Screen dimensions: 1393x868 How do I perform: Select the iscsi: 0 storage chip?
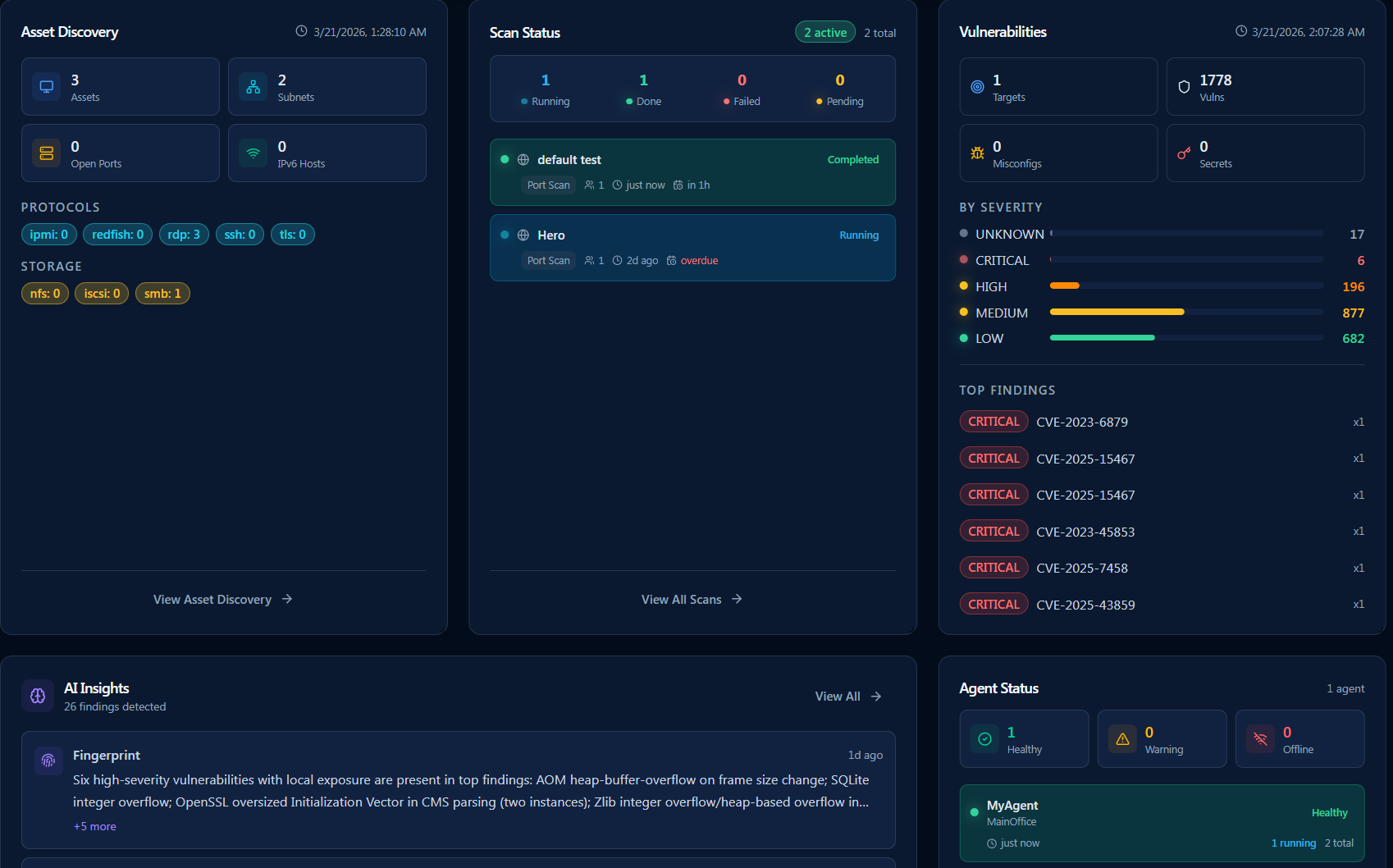click(x=102, y=294)
